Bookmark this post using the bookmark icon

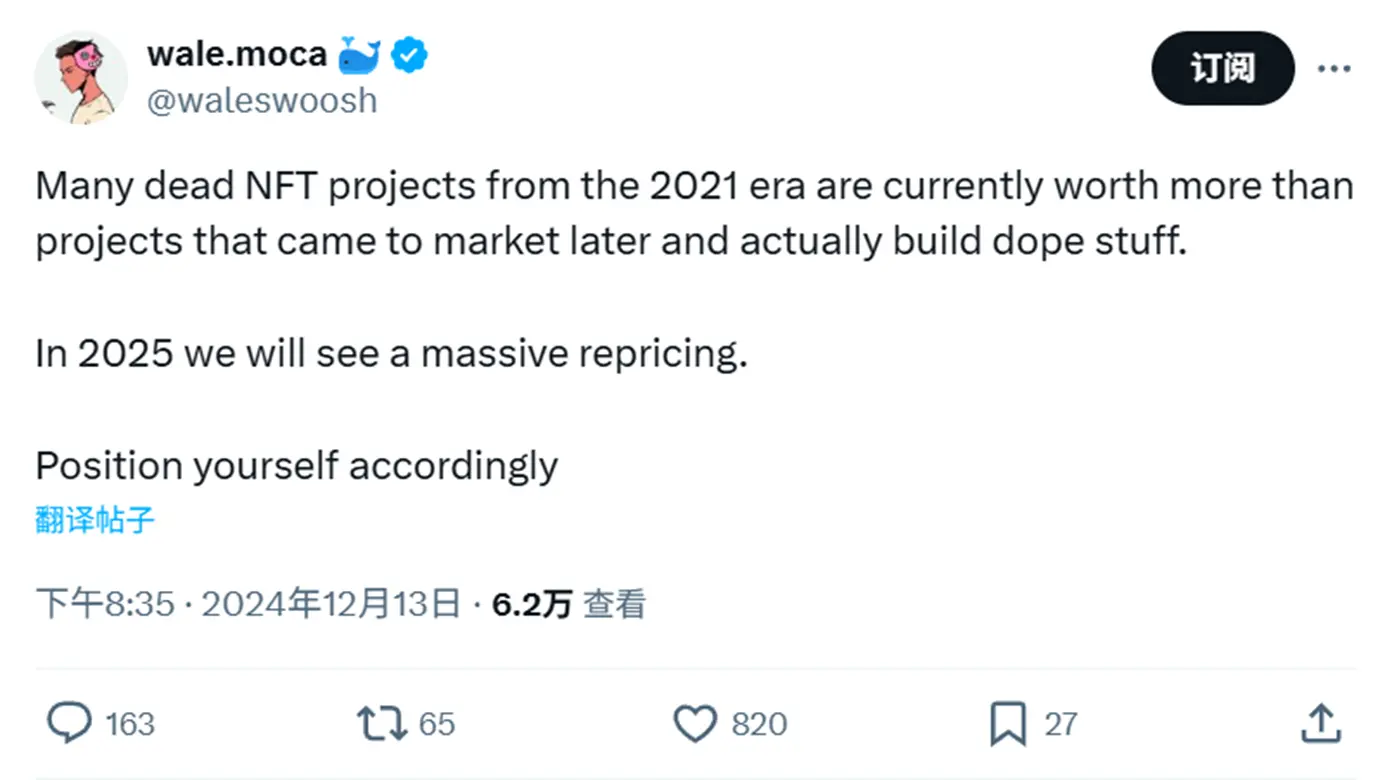(1007, 723)
